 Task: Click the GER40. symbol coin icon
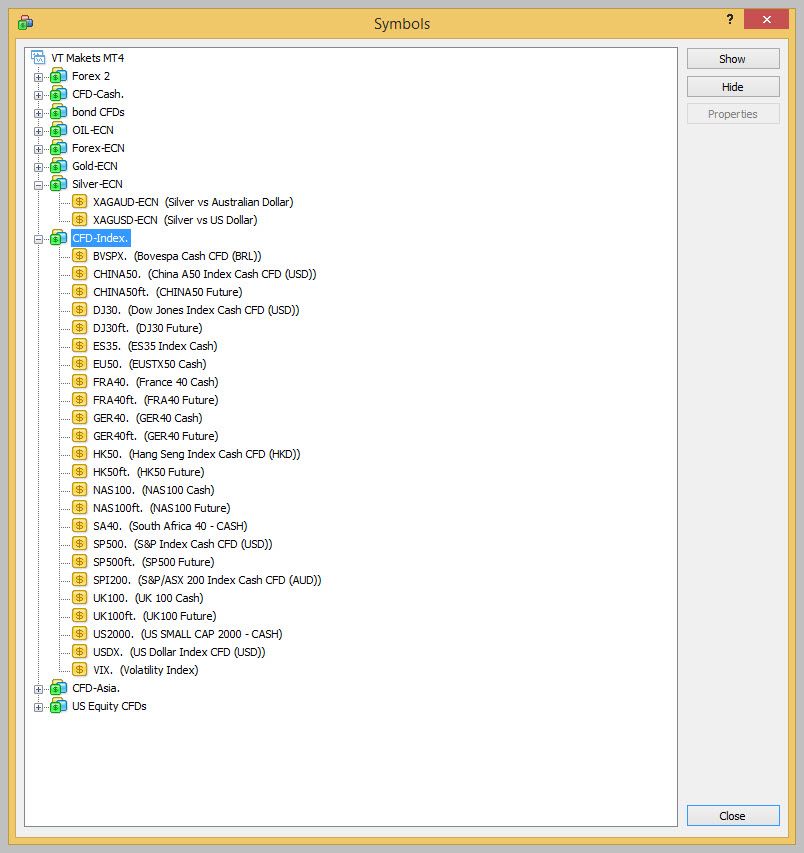tap(79, 417)
